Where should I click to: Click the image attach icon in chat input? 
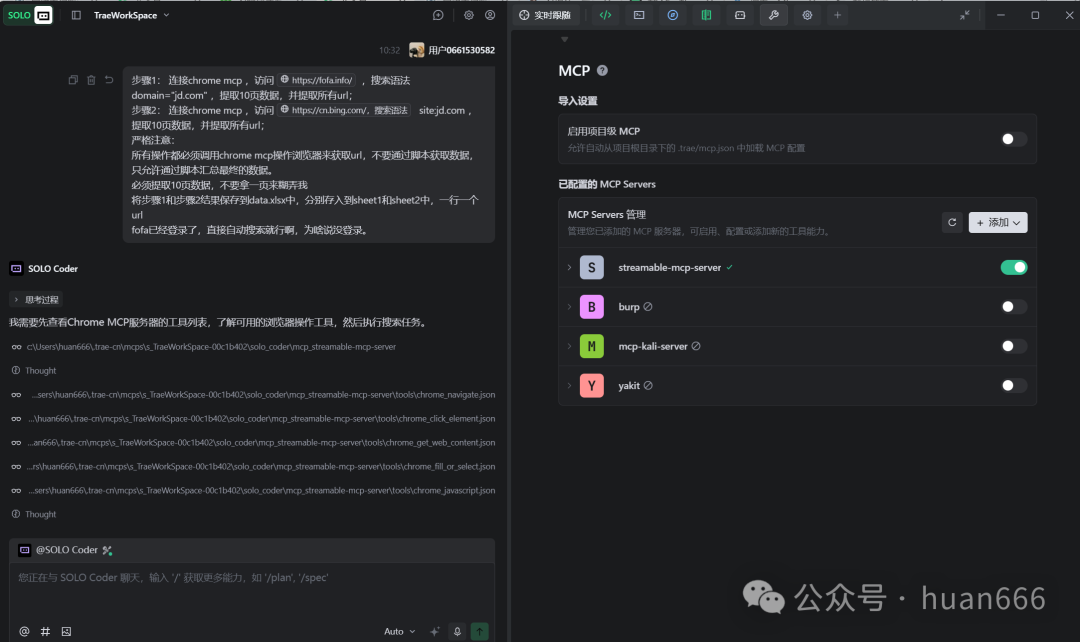click(66, 631)
